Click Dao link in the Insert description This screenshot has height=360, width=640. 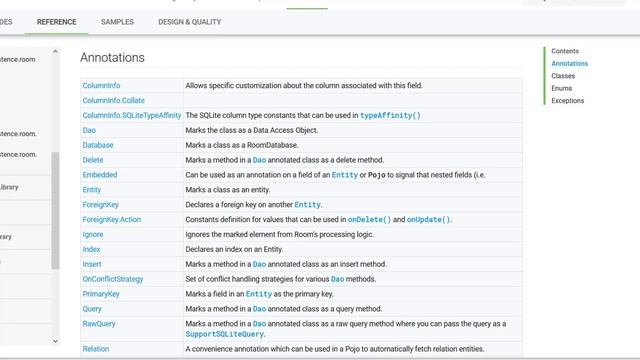point(259,264)
